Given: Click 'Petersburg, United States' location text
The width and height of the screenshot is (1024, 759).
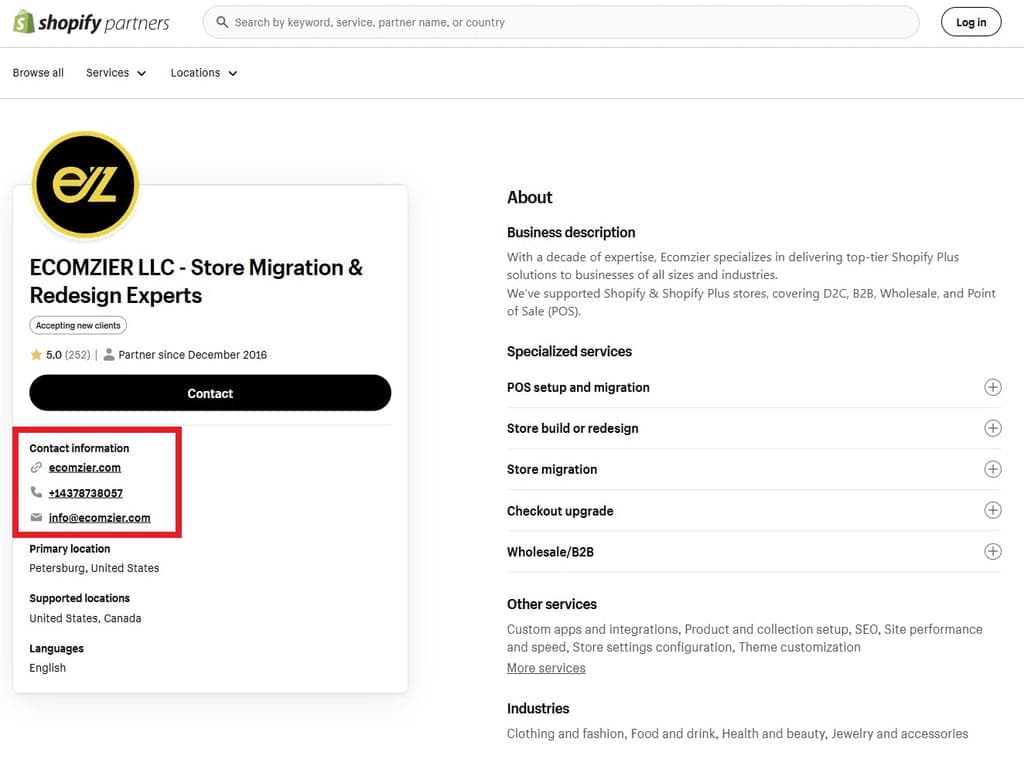Looking at the screenshot, I should 94,568.
